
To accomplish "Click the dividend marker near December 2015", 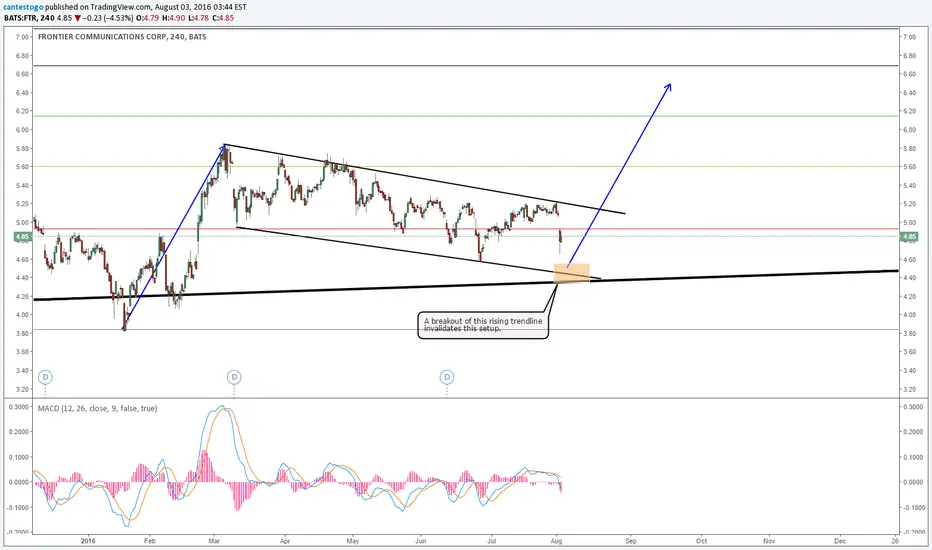I will 46,377.
